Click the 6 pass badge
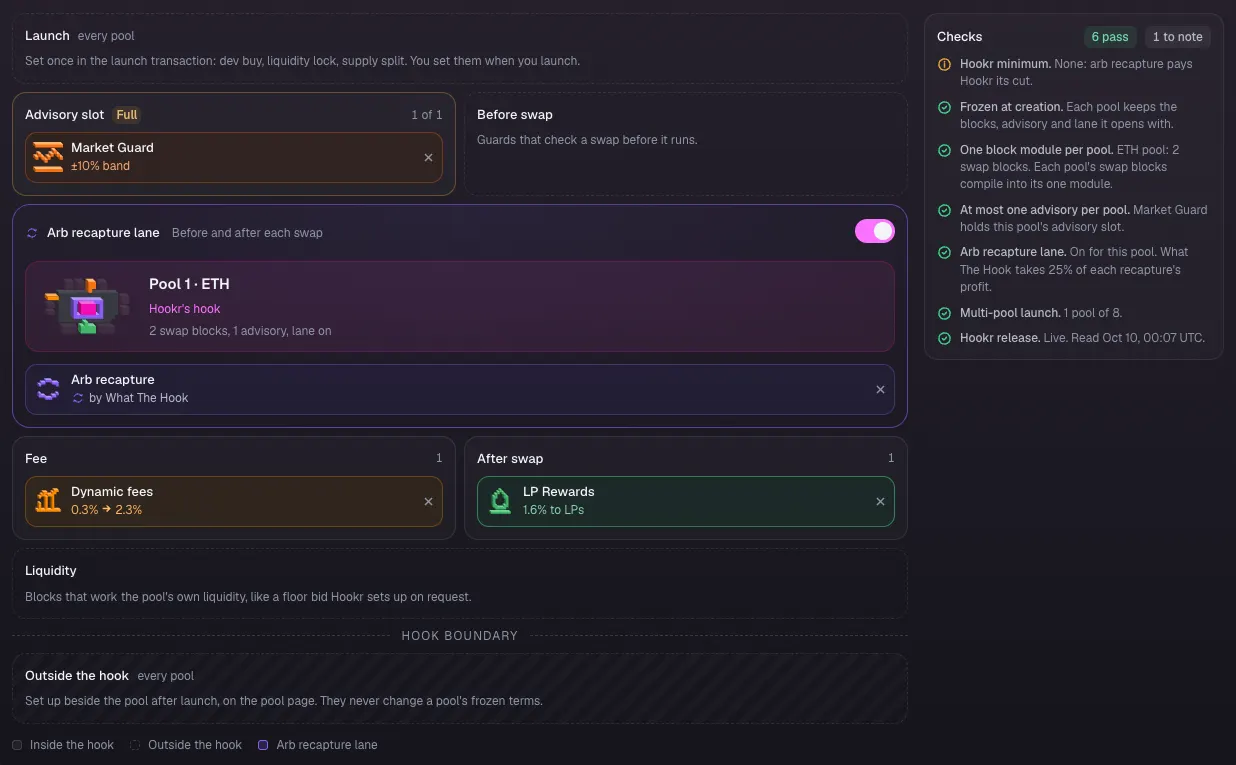 (x=1110, y=37)
